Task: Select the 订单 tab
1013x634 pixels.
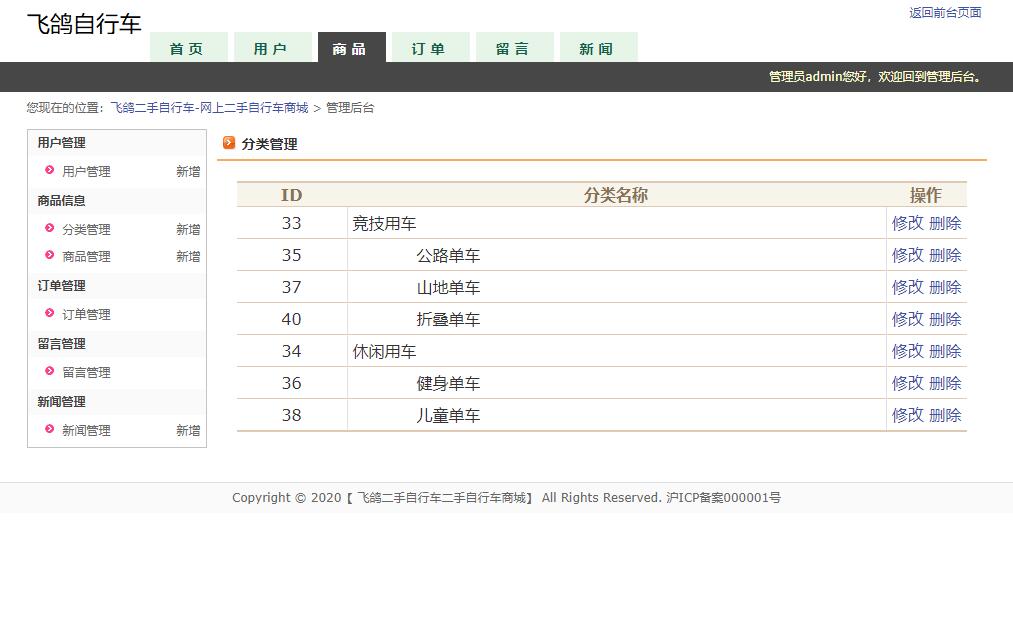Action: click(429, 46)
